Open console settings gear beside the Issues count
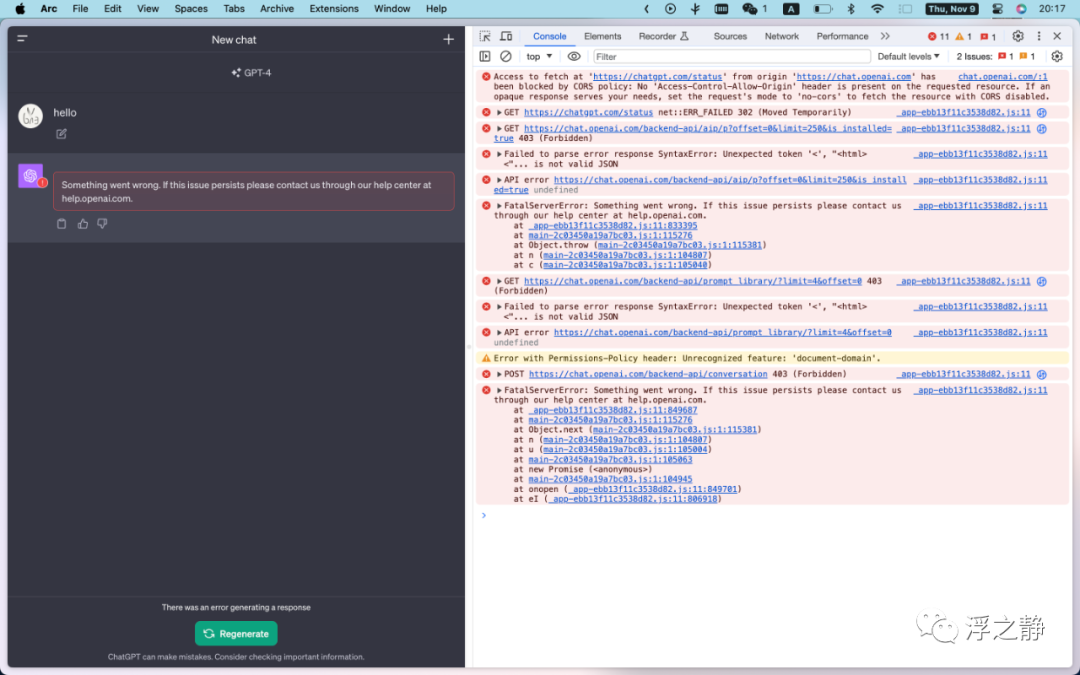The image size is (1080, 675). 1057,56
